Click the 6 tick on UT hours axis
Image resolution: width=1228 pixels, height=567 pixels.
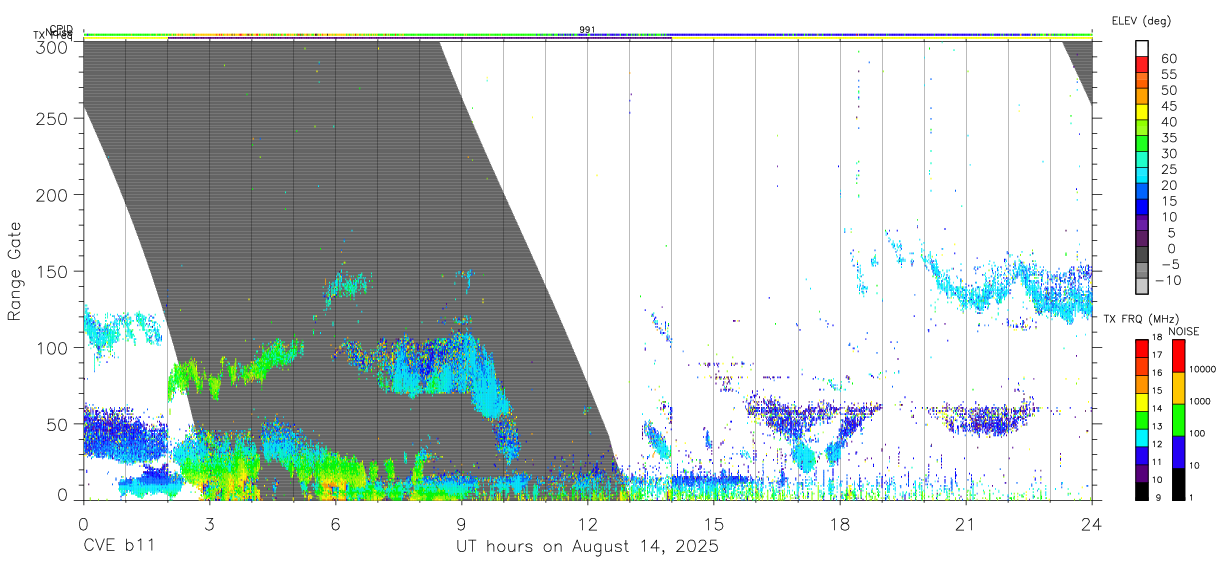(x=335, y=524)
